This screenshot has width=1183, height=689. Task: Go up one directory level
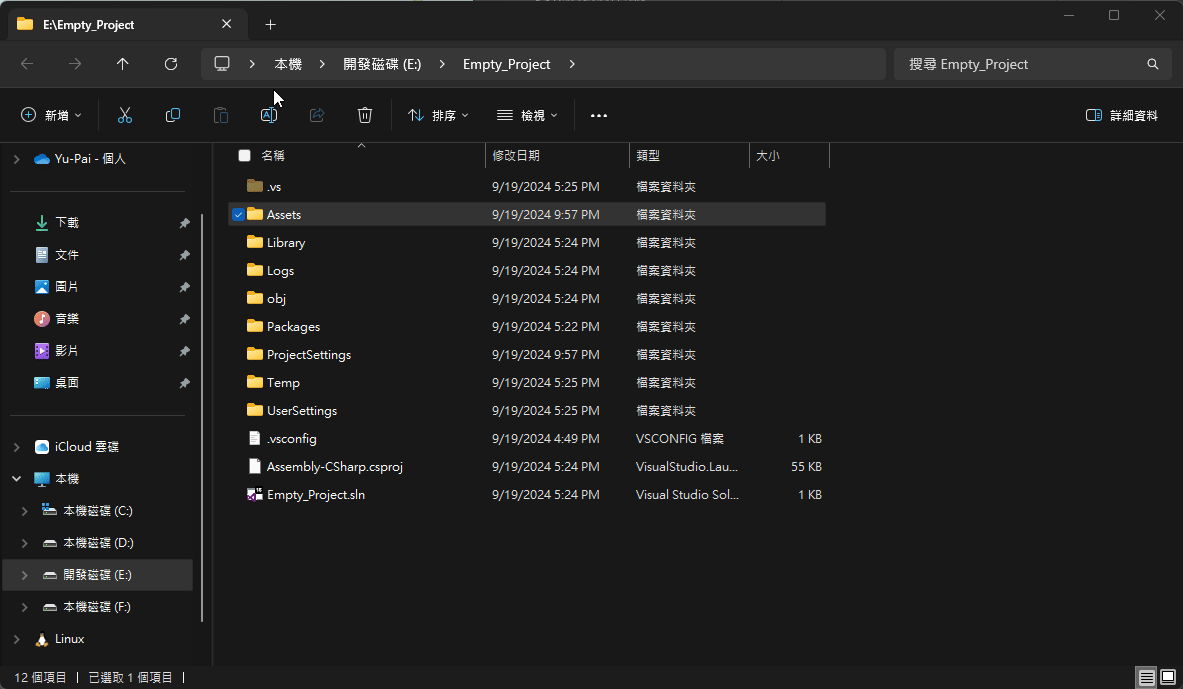(123, 64)
